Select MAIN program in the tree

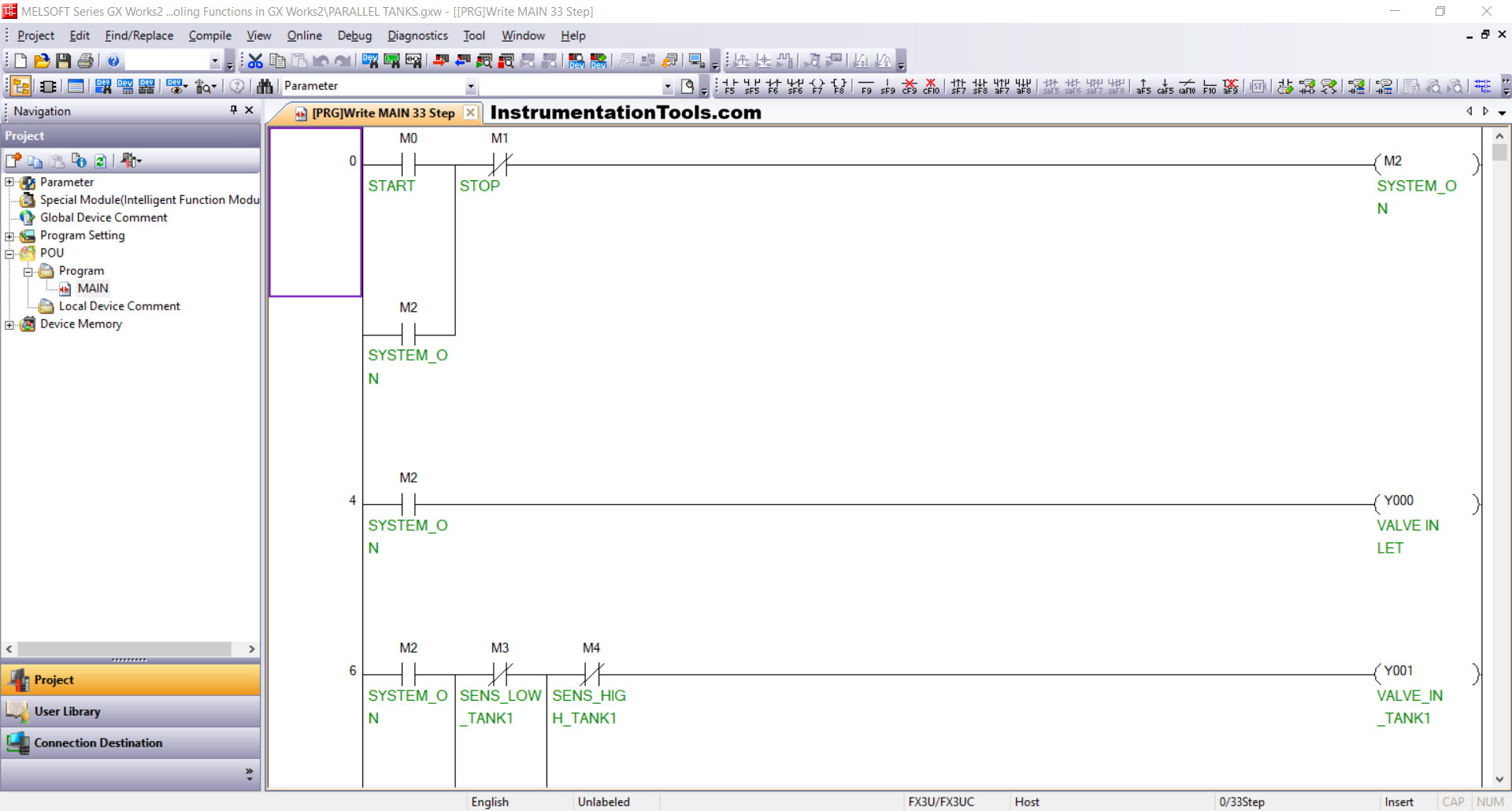coord(92,288)
